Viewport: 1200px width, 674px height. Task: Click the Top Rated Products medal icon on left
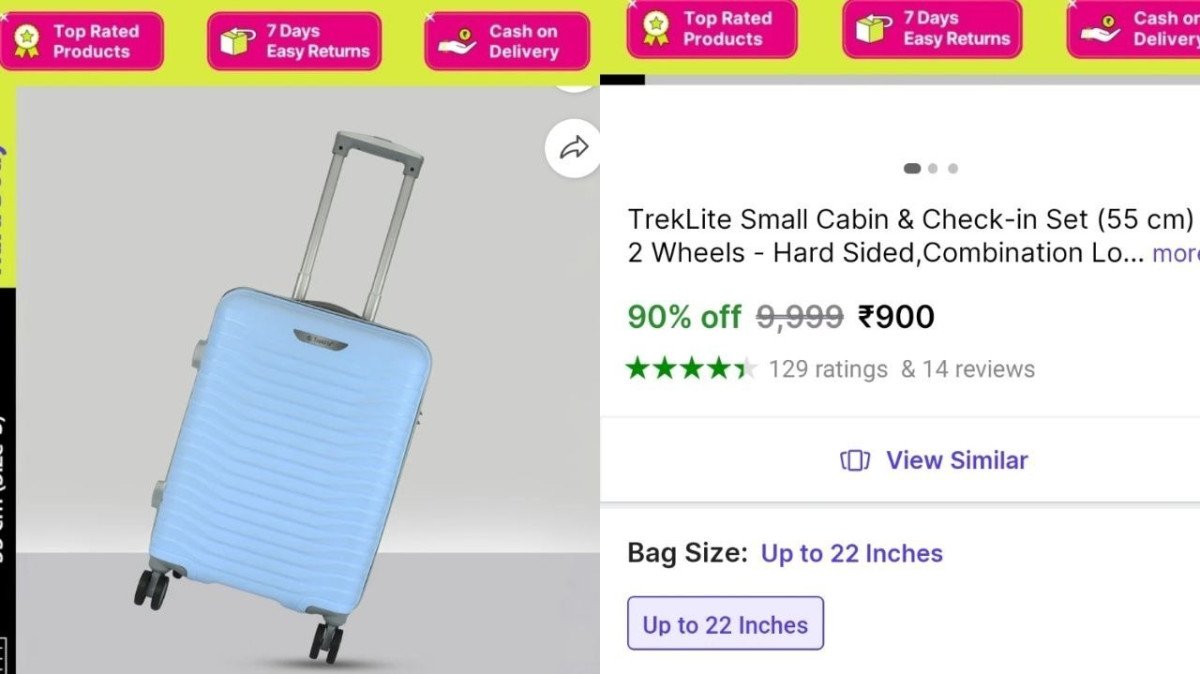click(26, 42)
